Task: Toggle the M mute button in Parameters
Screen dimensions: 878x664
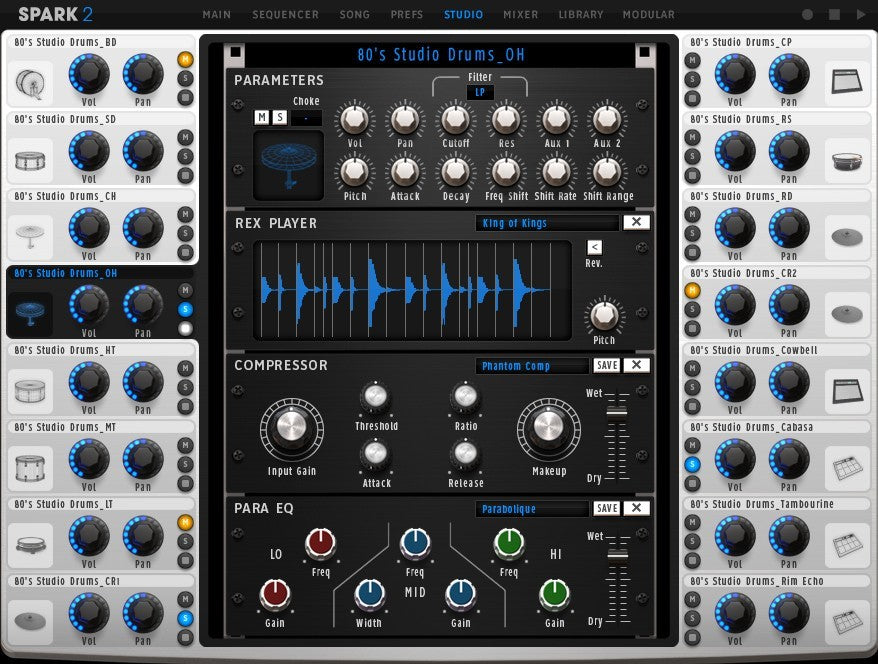Action: pos(261,117)
